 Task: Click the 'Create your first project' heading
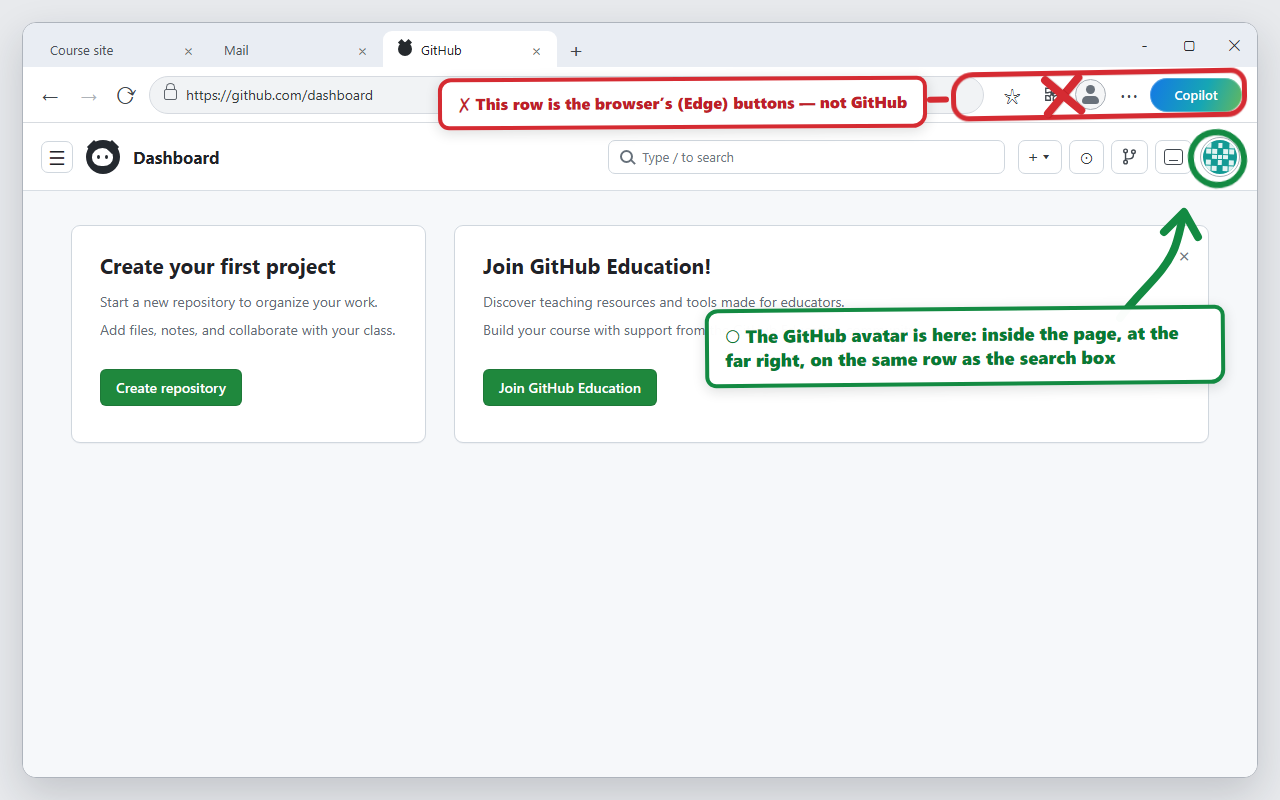click(218, 267)
